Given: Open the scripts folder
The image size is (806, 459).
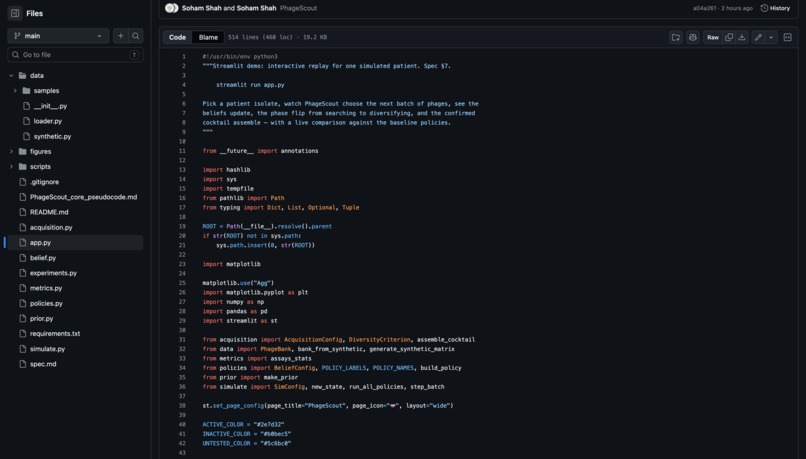Looking at the screenshot, I should click(x=40, y=167).
